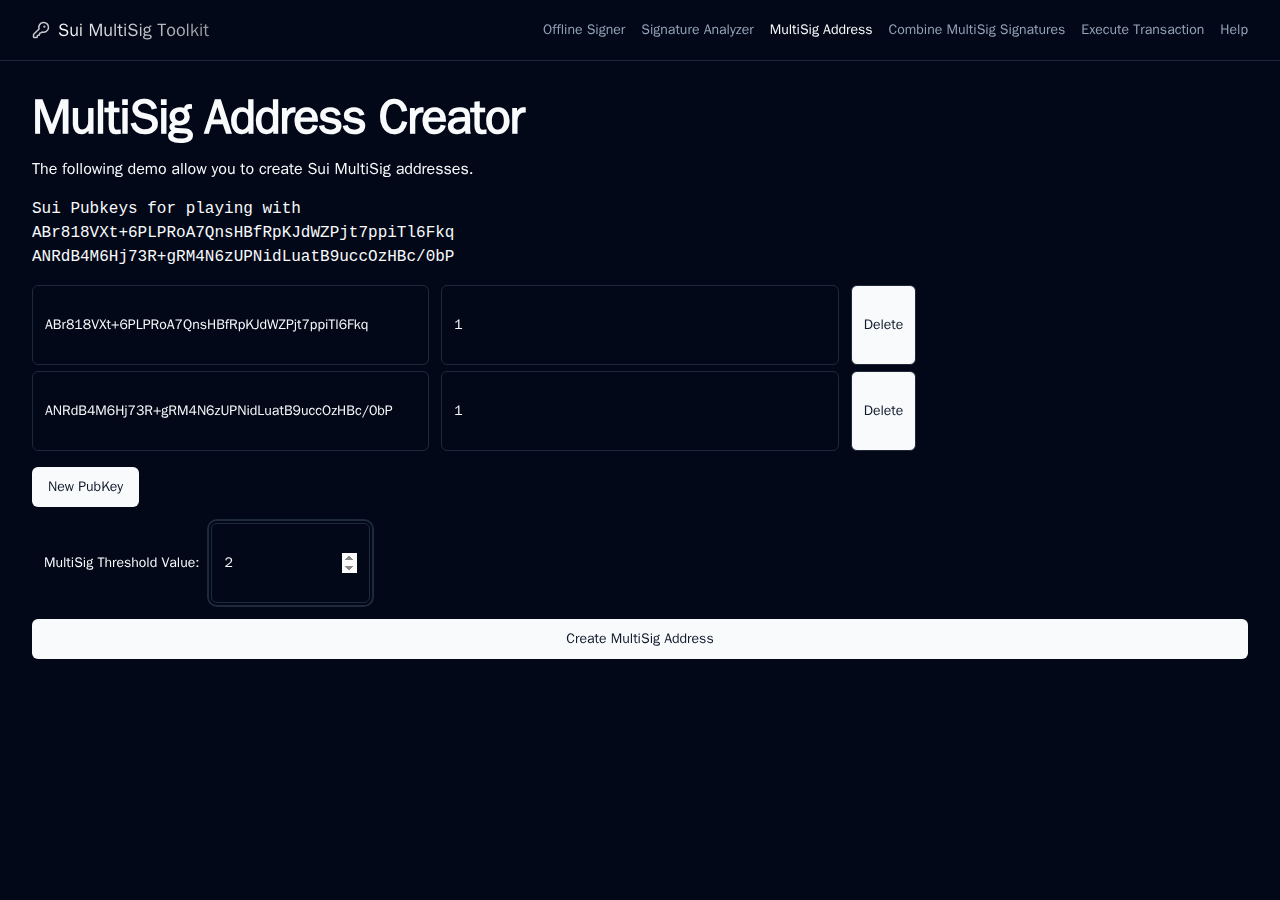Create MultiSig Address button
1280x900 pixels.
point(640,639)
